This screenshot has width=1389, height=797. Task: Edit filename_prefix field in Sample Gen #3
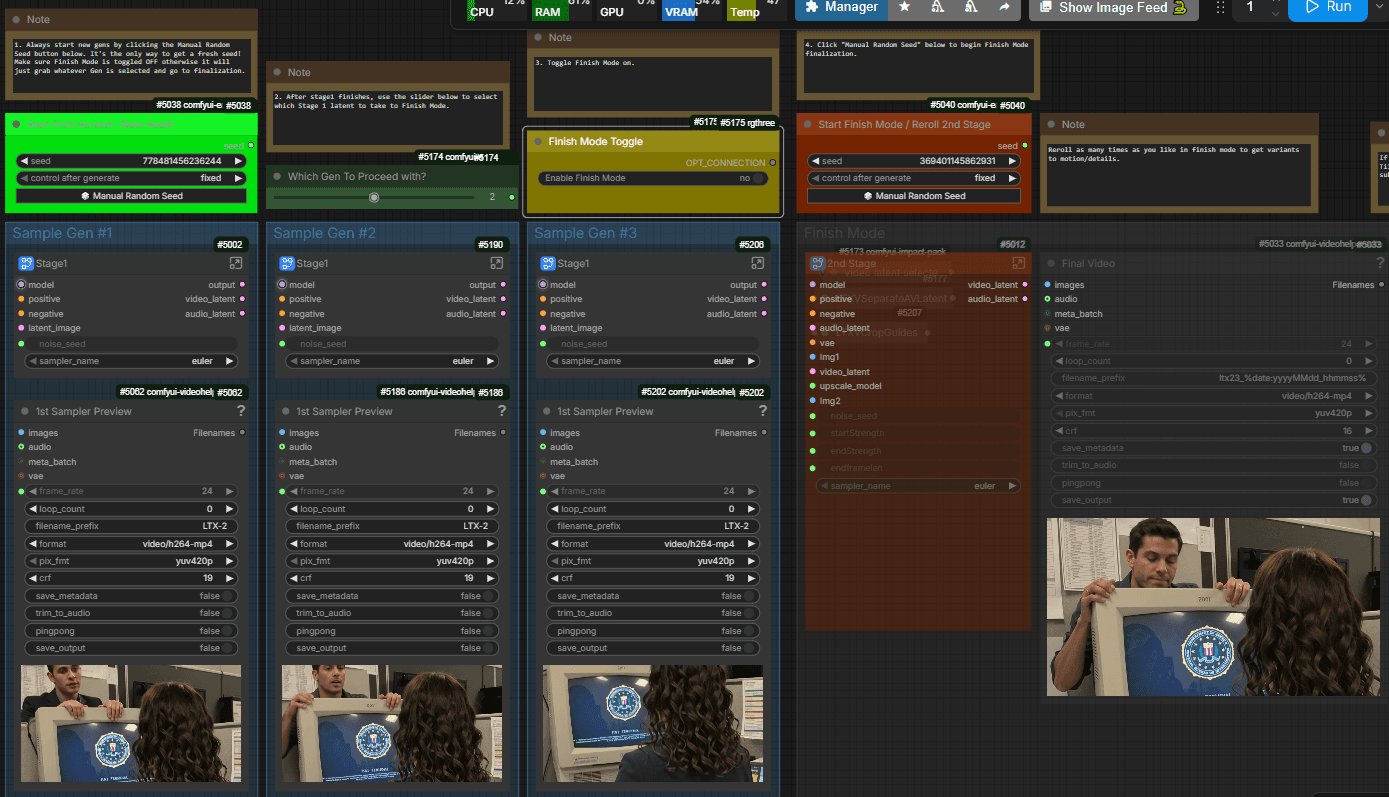point(653,526)
